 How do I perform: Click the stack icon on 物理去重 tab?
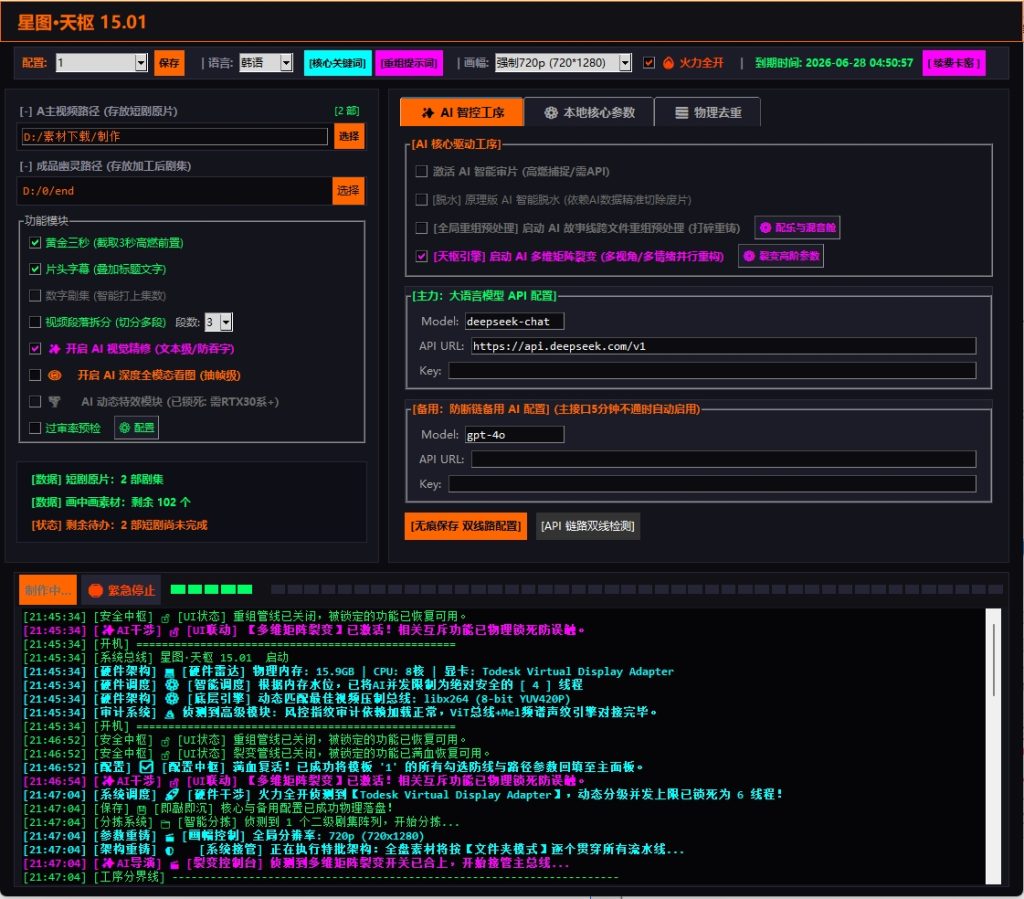click(x=681, y=113)
